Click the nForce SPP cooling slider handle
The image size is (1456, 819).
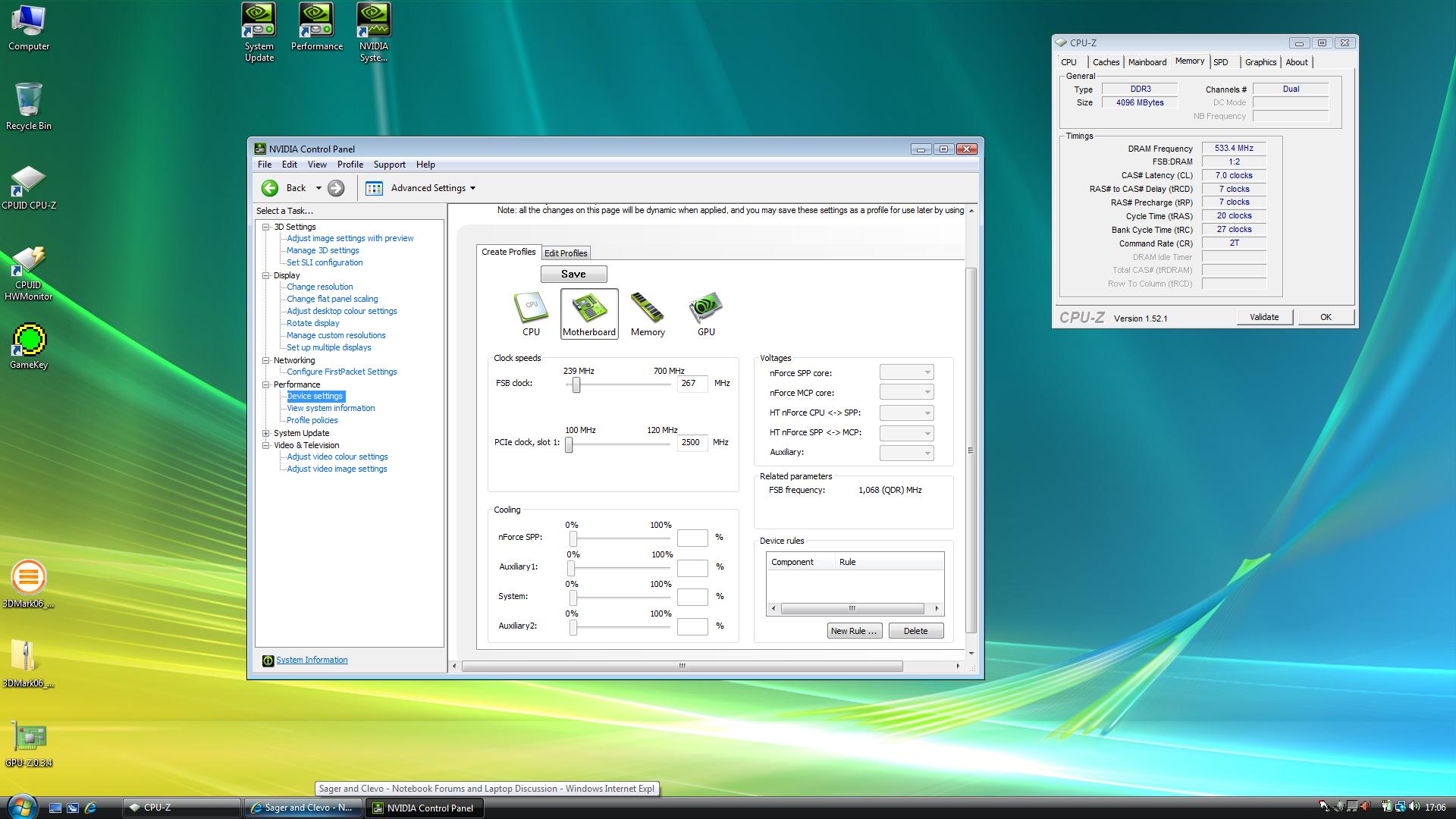pos(573,538)
